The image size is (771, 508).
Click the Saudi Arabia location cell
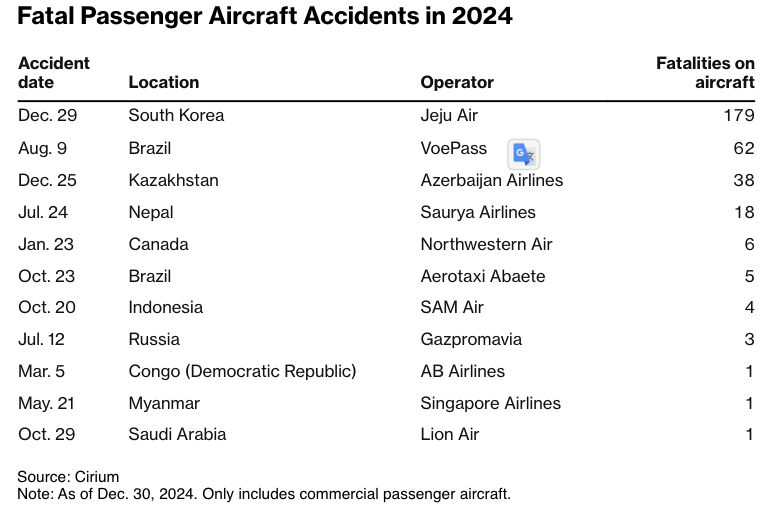click(177, 434)
